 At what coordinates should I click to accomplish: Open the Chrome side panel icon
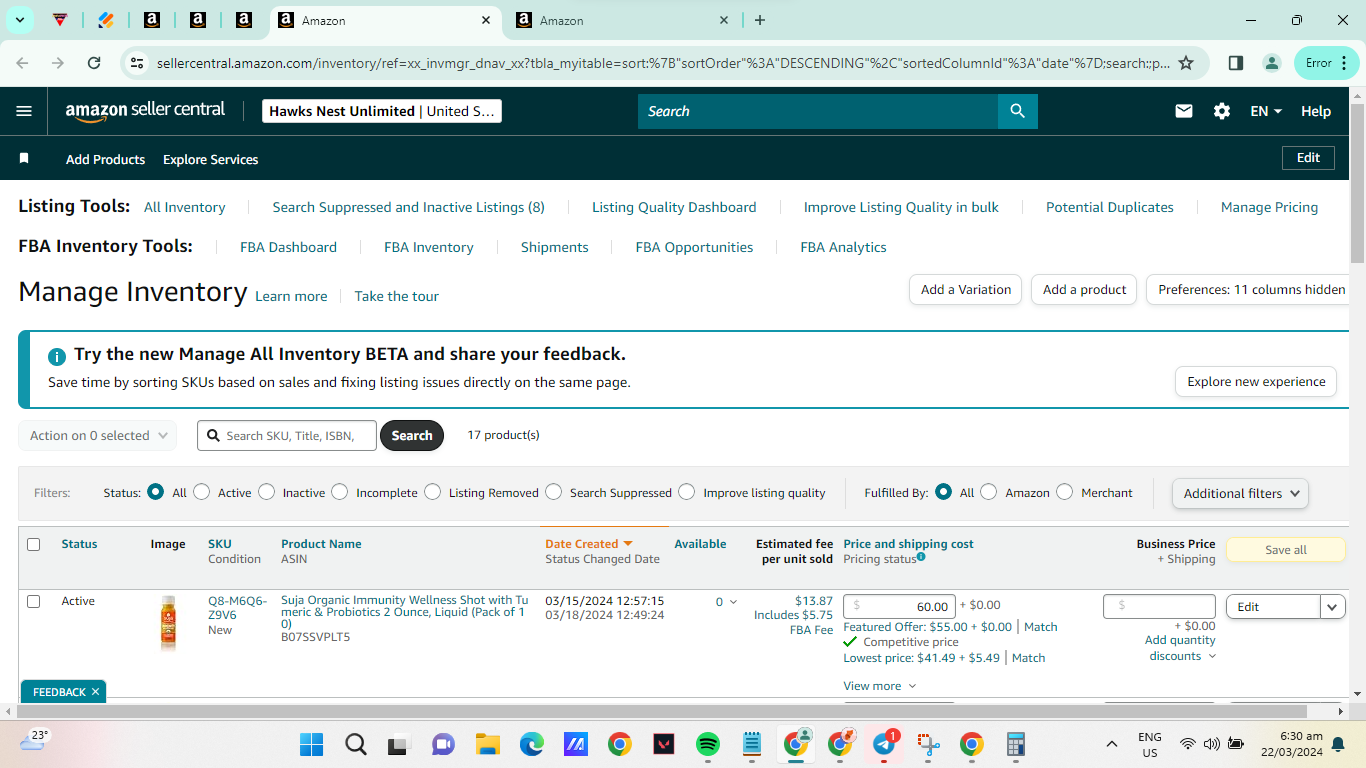[1236, 63]
